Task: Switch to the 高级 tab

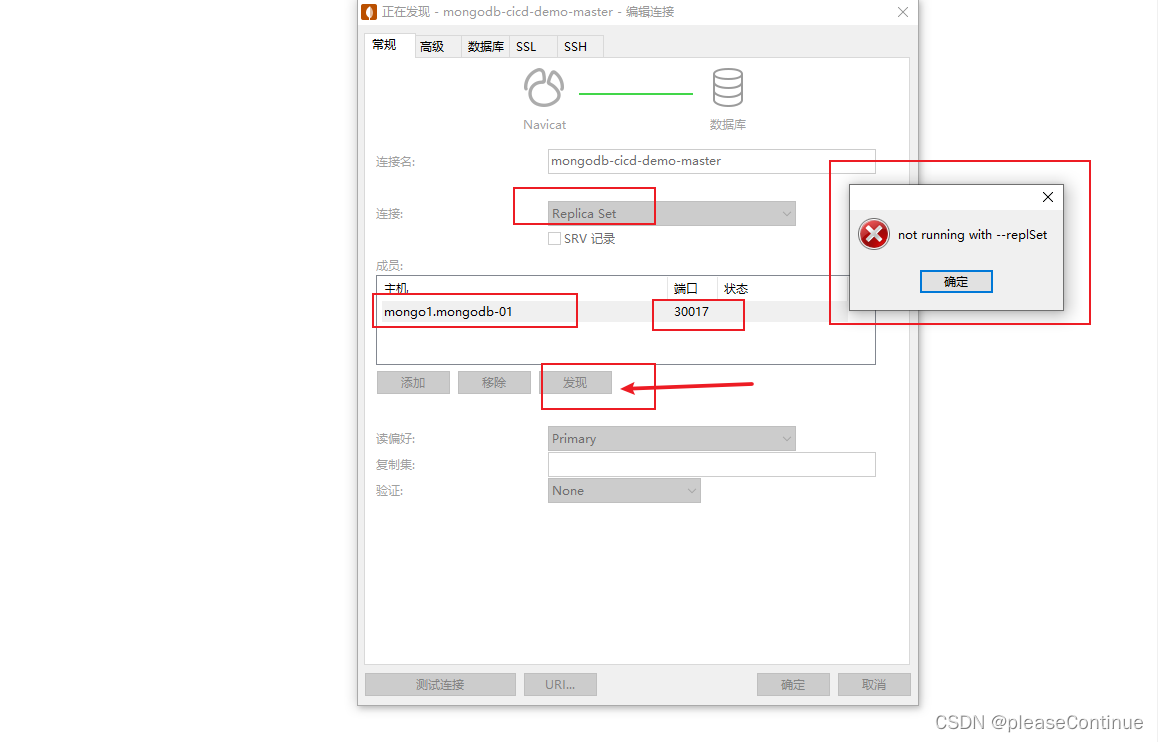Action: point(434,46)
